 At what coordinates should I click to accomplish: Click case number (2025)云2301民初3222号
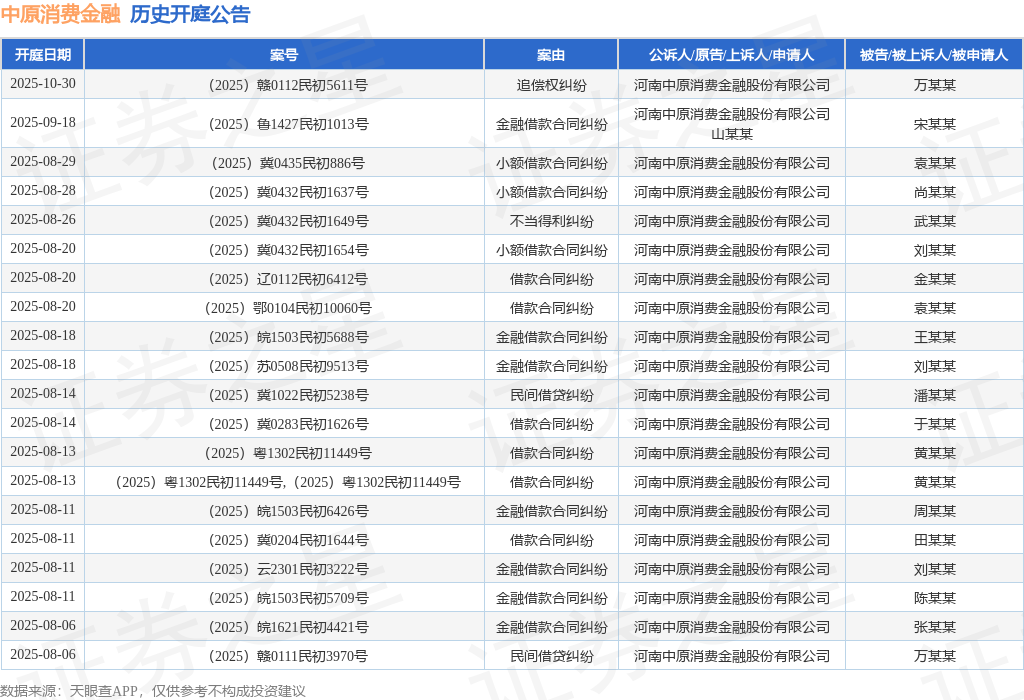[287, 569]
